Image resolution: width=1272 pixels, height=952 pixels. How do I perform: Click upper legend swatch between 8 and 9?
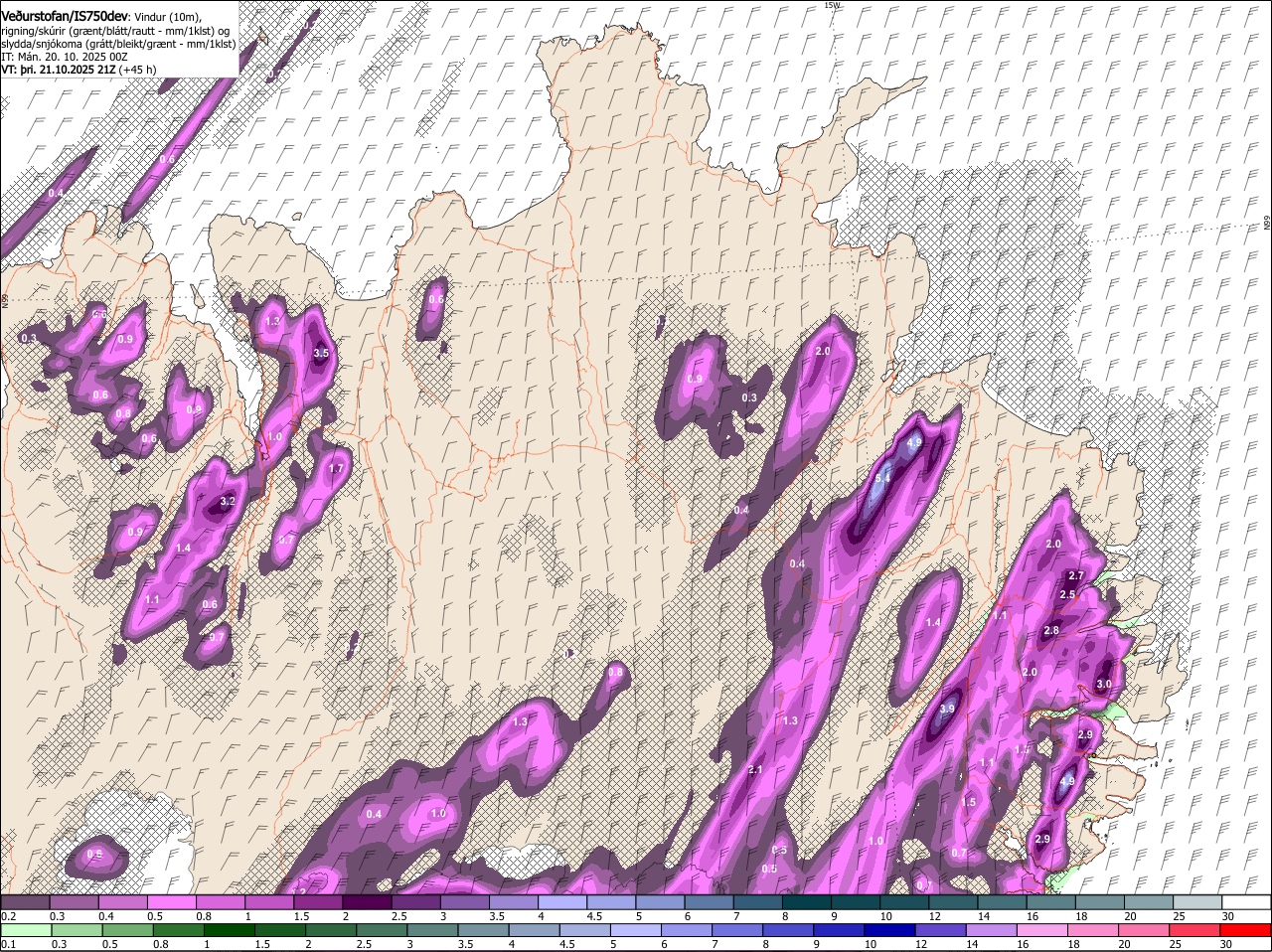click(807, 902)
